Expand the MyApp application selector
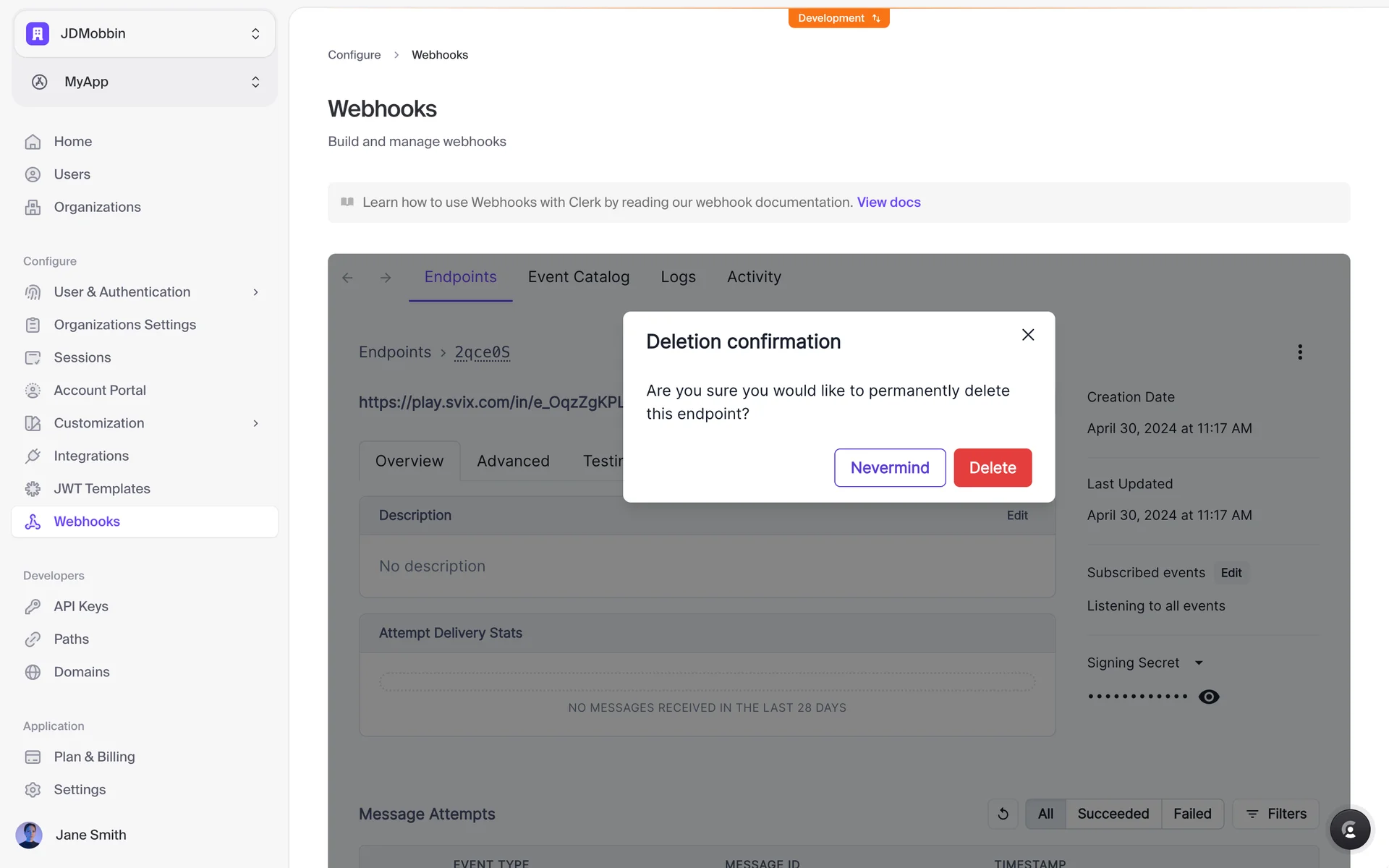Image resolution: width=1389 pixels, height=868 pixels. pyautogui.click(x=145, y=82)
